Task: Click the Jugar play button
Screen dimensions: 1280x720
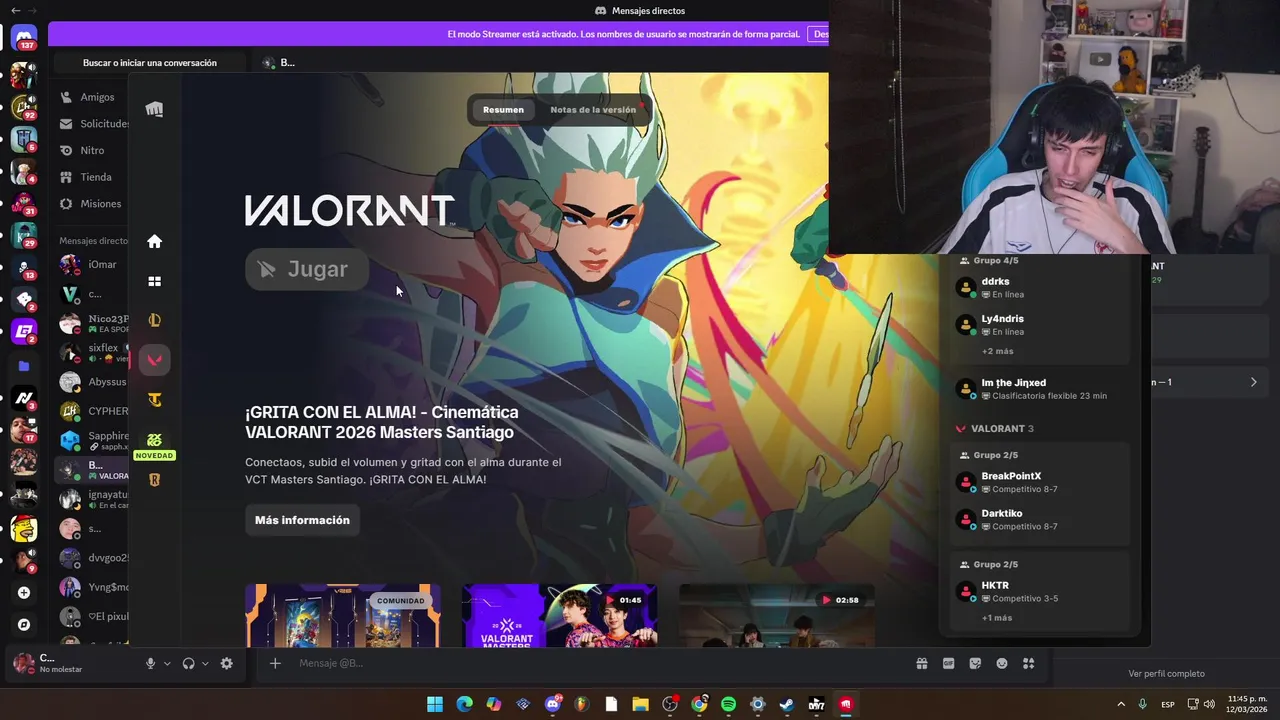Action: click(x=307, y=269)
